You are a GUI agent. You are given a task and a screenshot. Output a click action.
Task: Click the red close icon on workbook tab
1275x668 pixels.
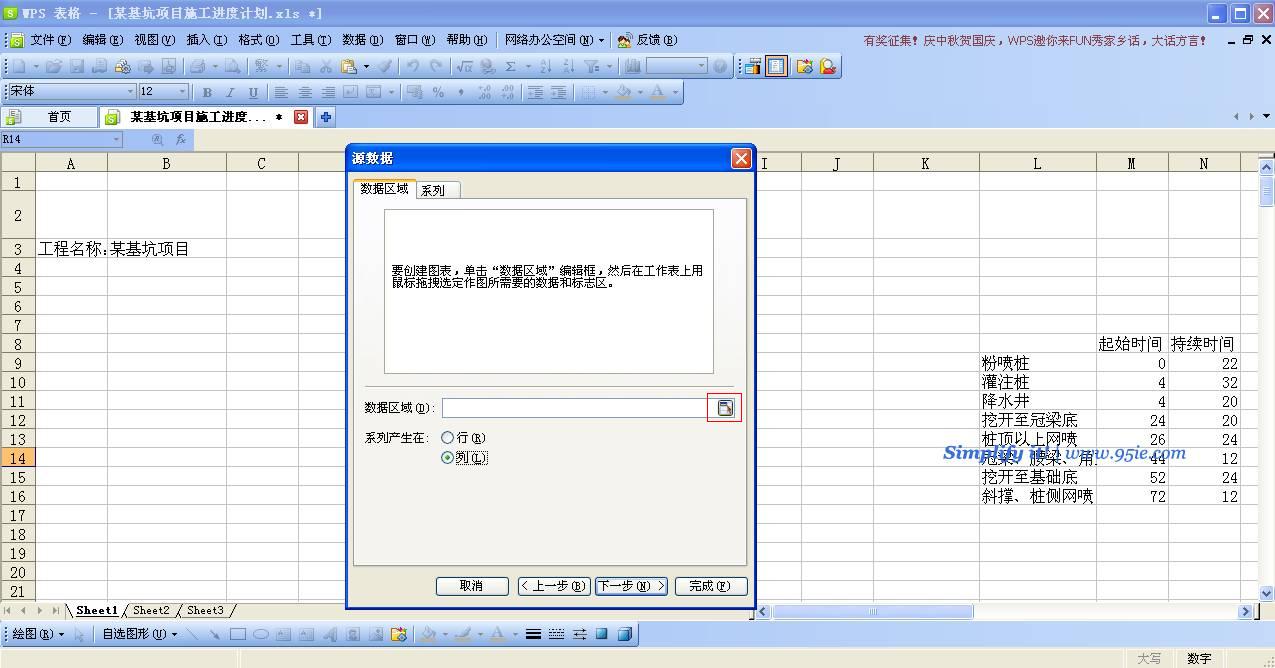click(x=301, y=117)
